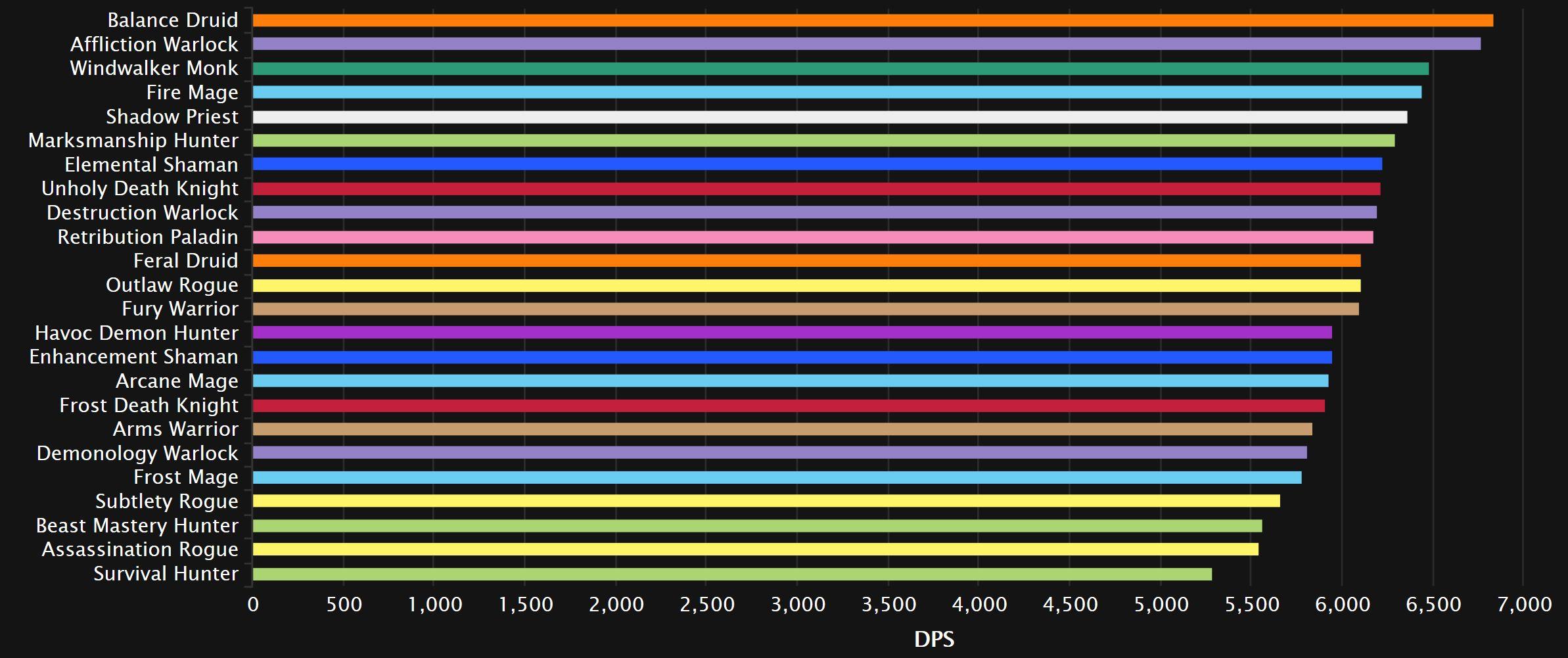Click the 'Unholy Death Knight' label

[x=140, y=189]
